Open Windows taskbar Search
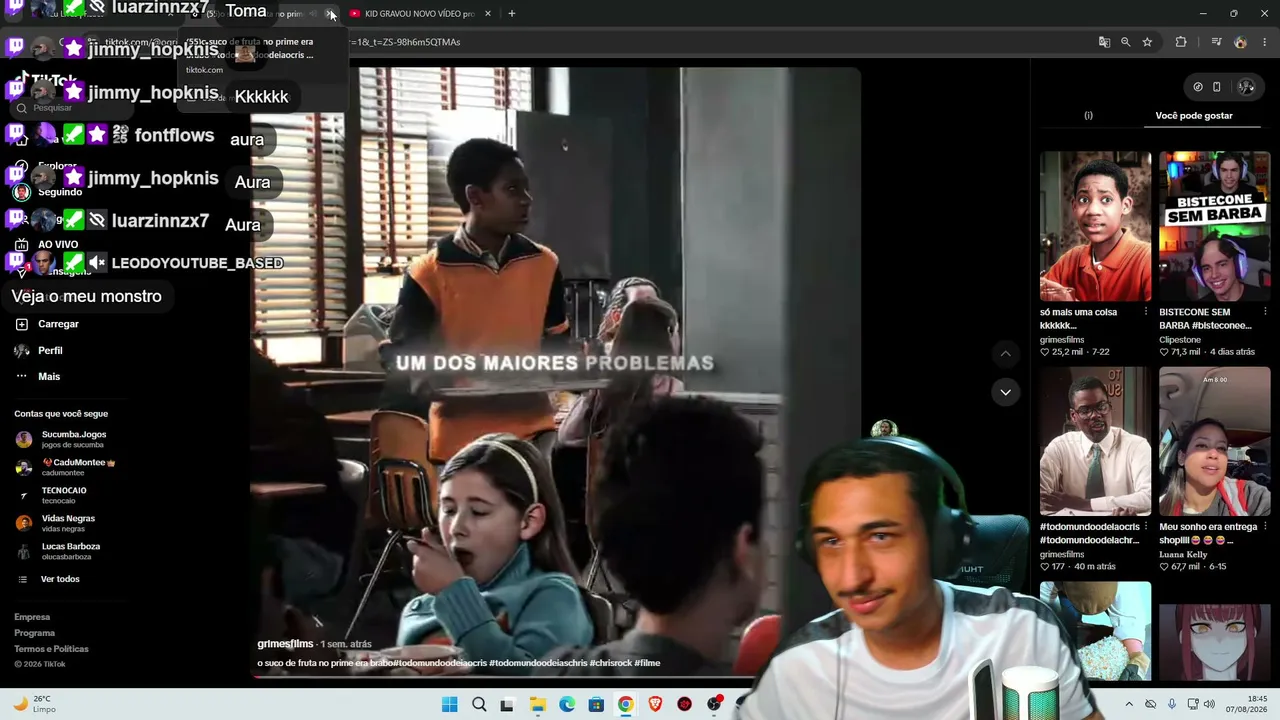 [479, 704]
